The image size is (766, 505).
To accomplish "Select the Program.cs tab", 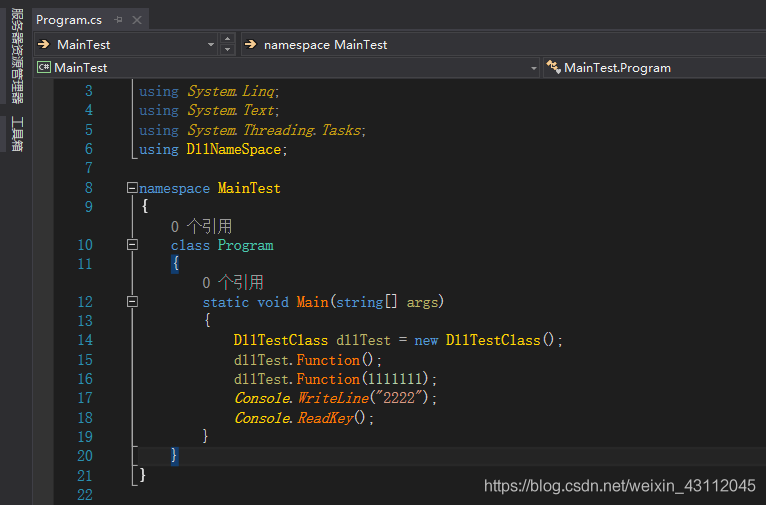I will 69,20.
